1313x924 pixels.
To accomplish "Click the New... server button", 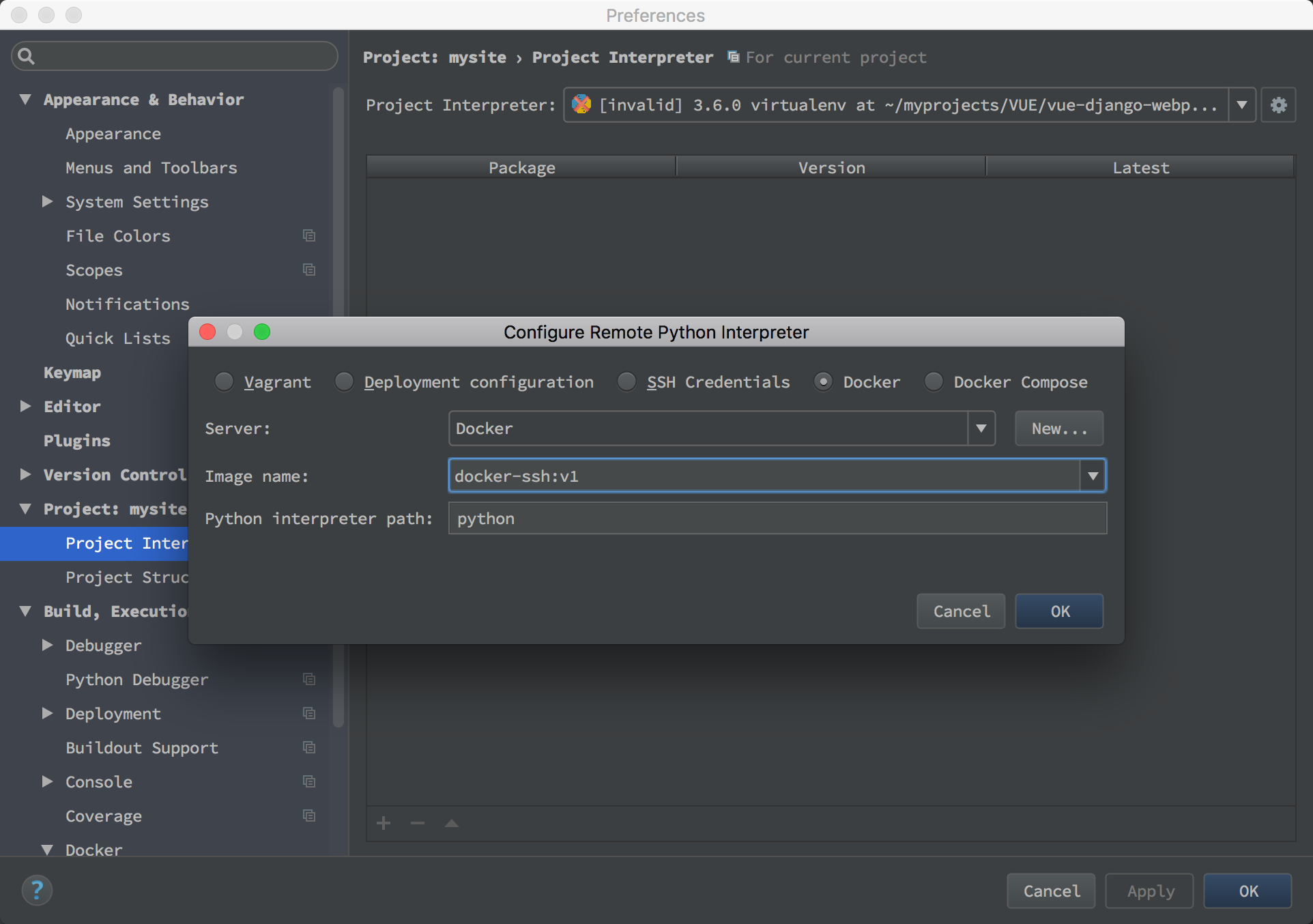I will pyautogui.click(x=1058, y=429).
